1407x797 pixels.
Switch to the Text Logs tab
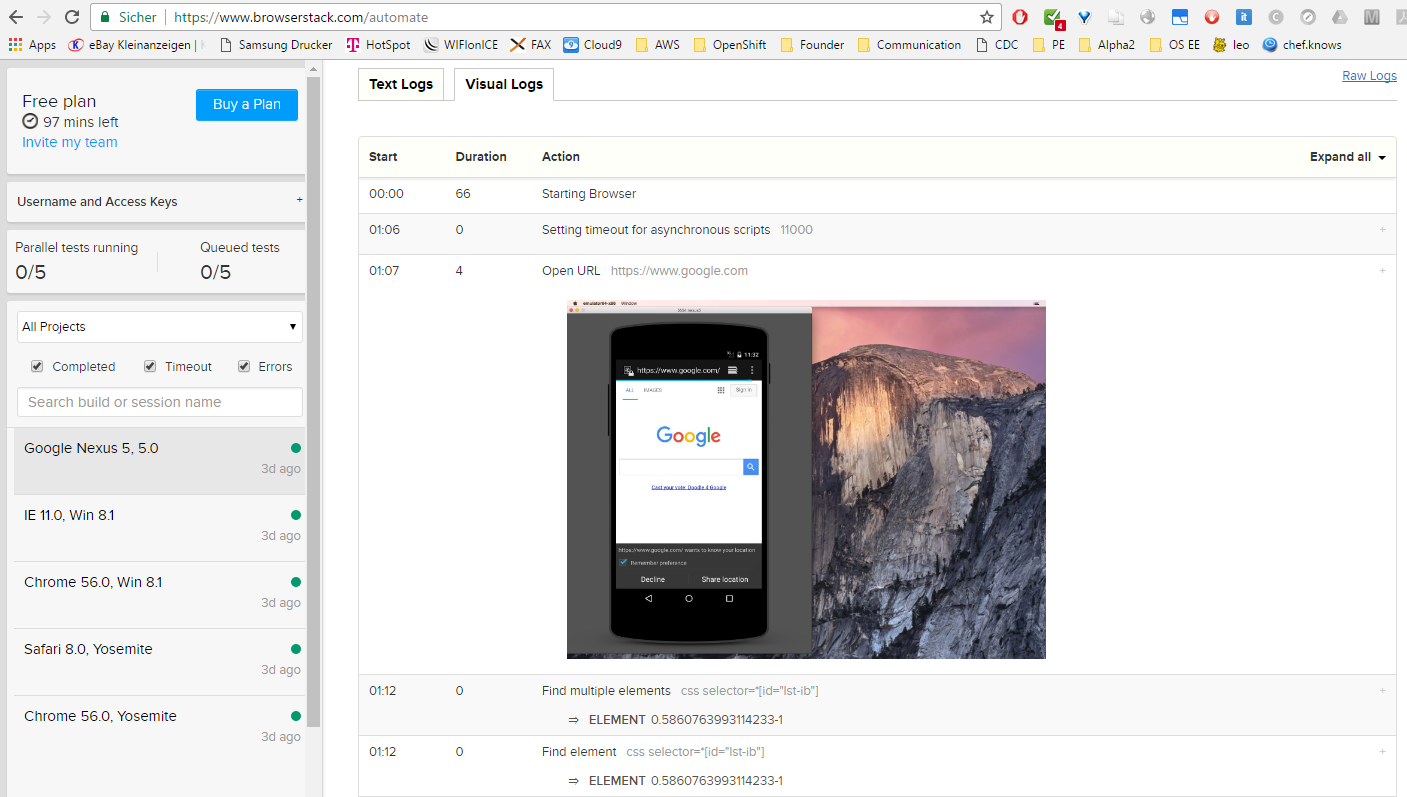pos(400,84)
